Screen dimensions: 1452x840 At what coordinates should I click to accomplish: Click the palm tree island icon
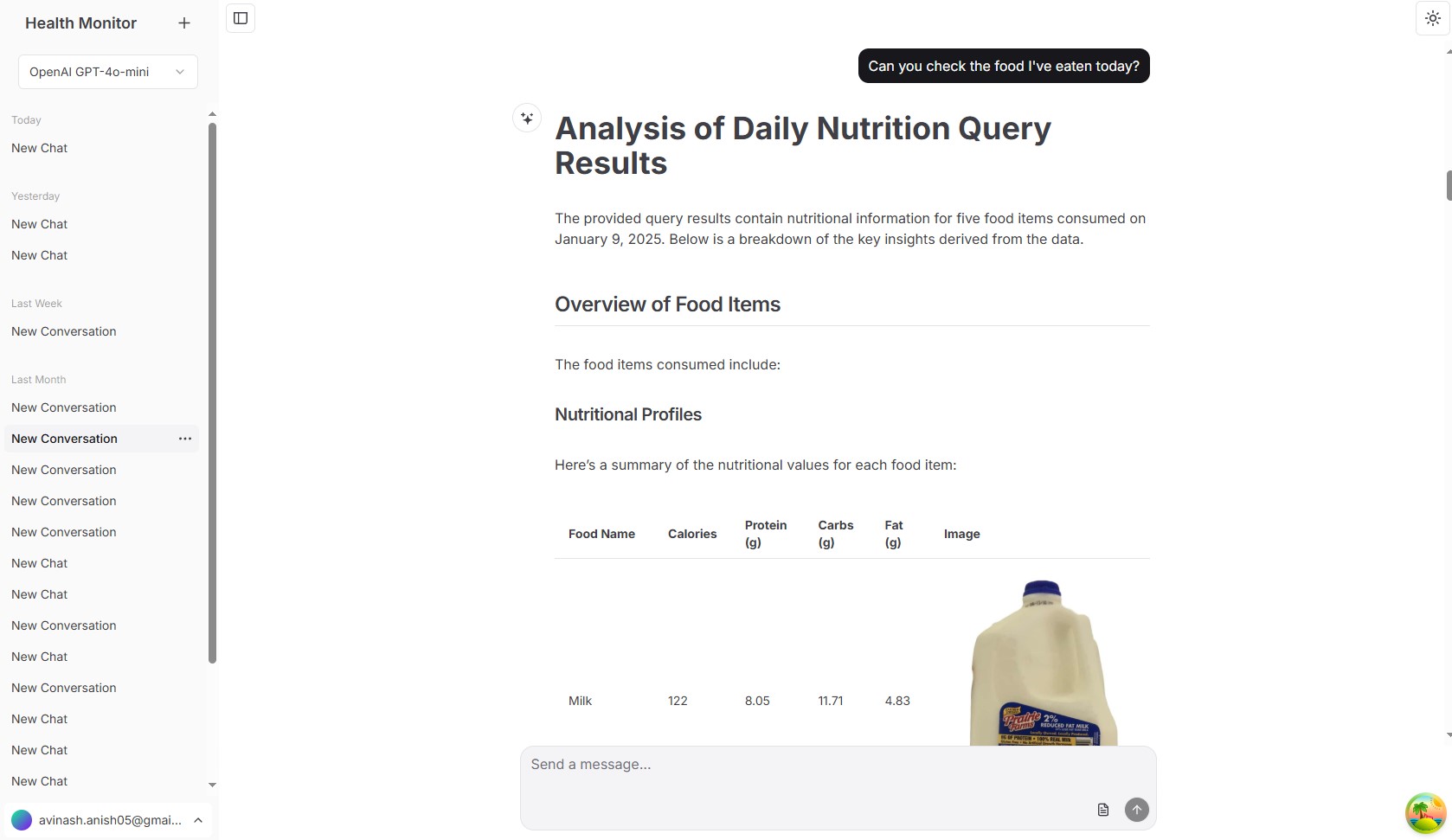point(1426,813)
